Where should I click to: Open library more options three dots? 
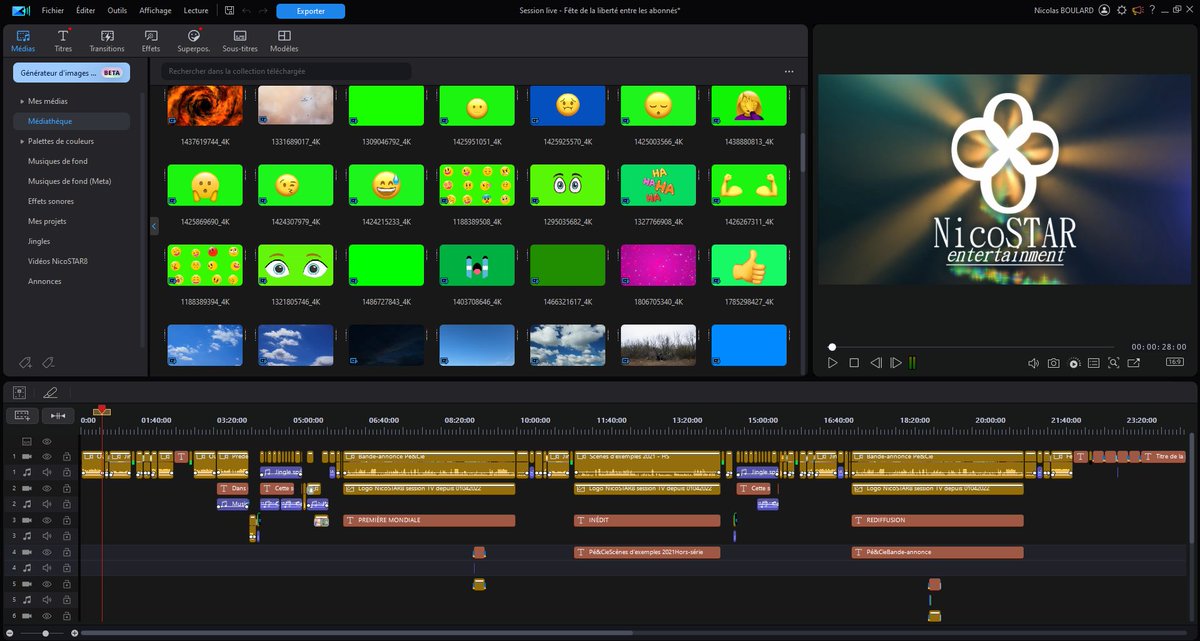pyautogui.click(x=789, y=72)
